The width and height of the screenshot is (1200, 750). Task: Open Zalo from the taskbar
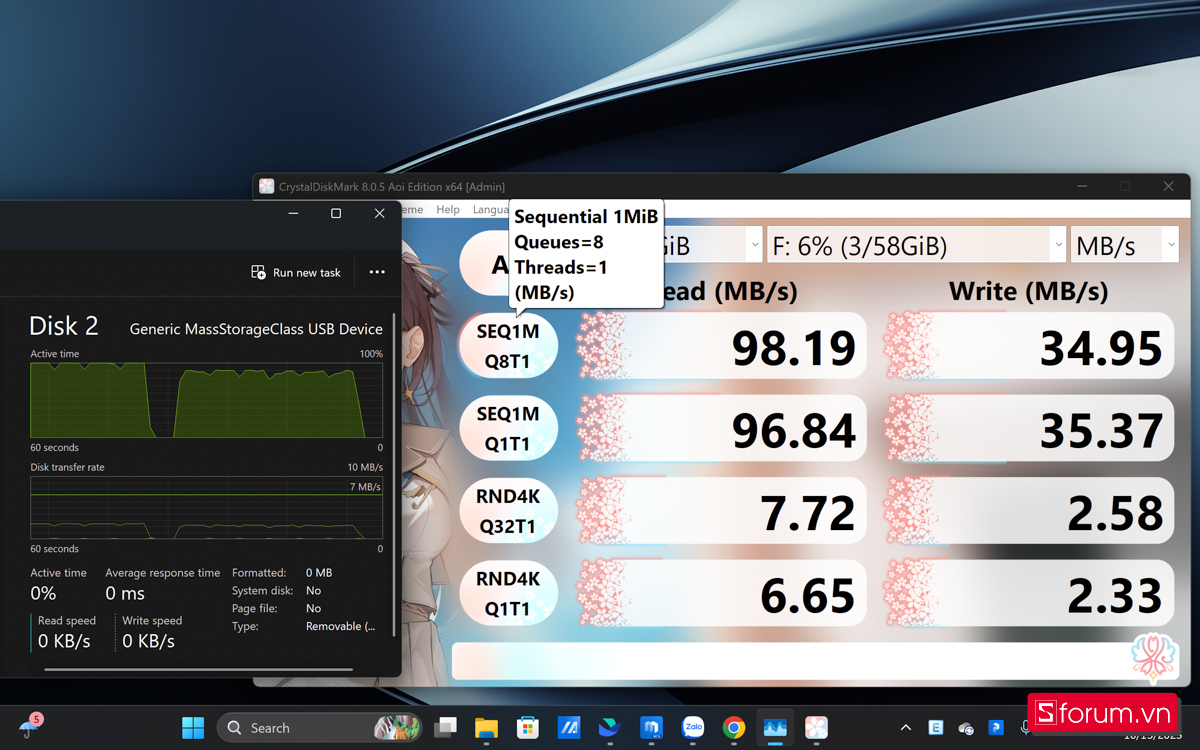tap(692, 728)
